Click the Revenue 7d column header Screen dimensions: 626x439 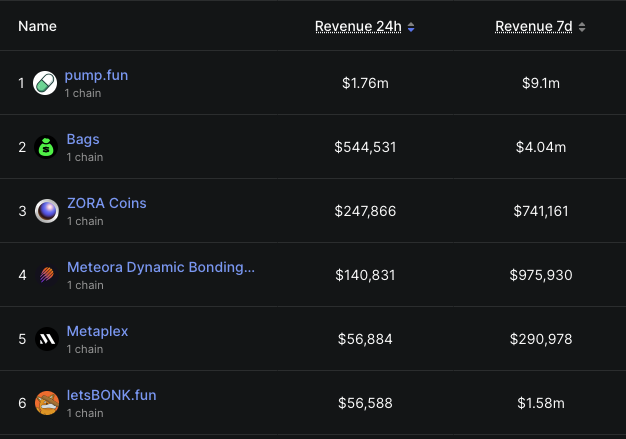534,26
